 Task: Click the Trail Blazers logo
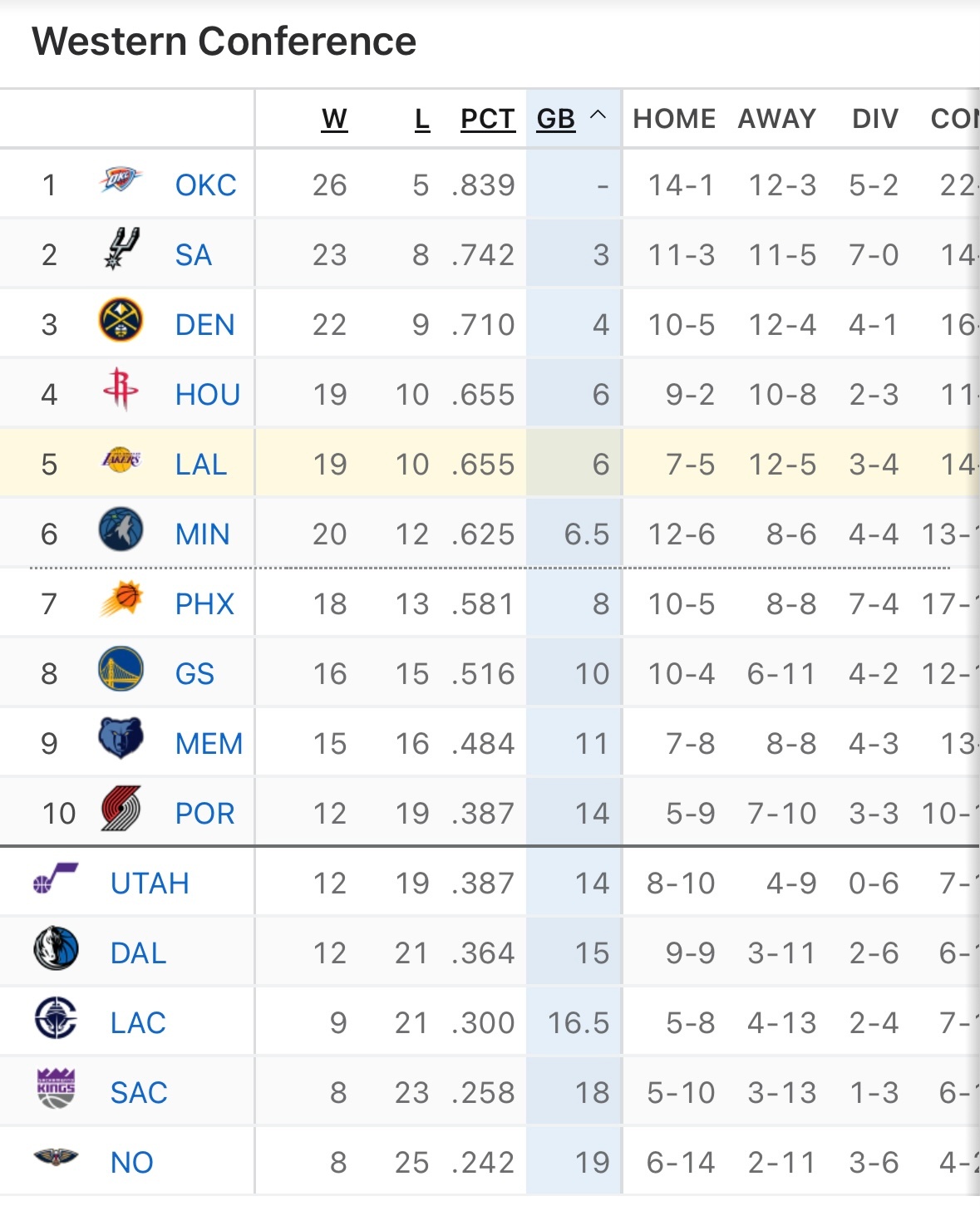coord(121,809)
